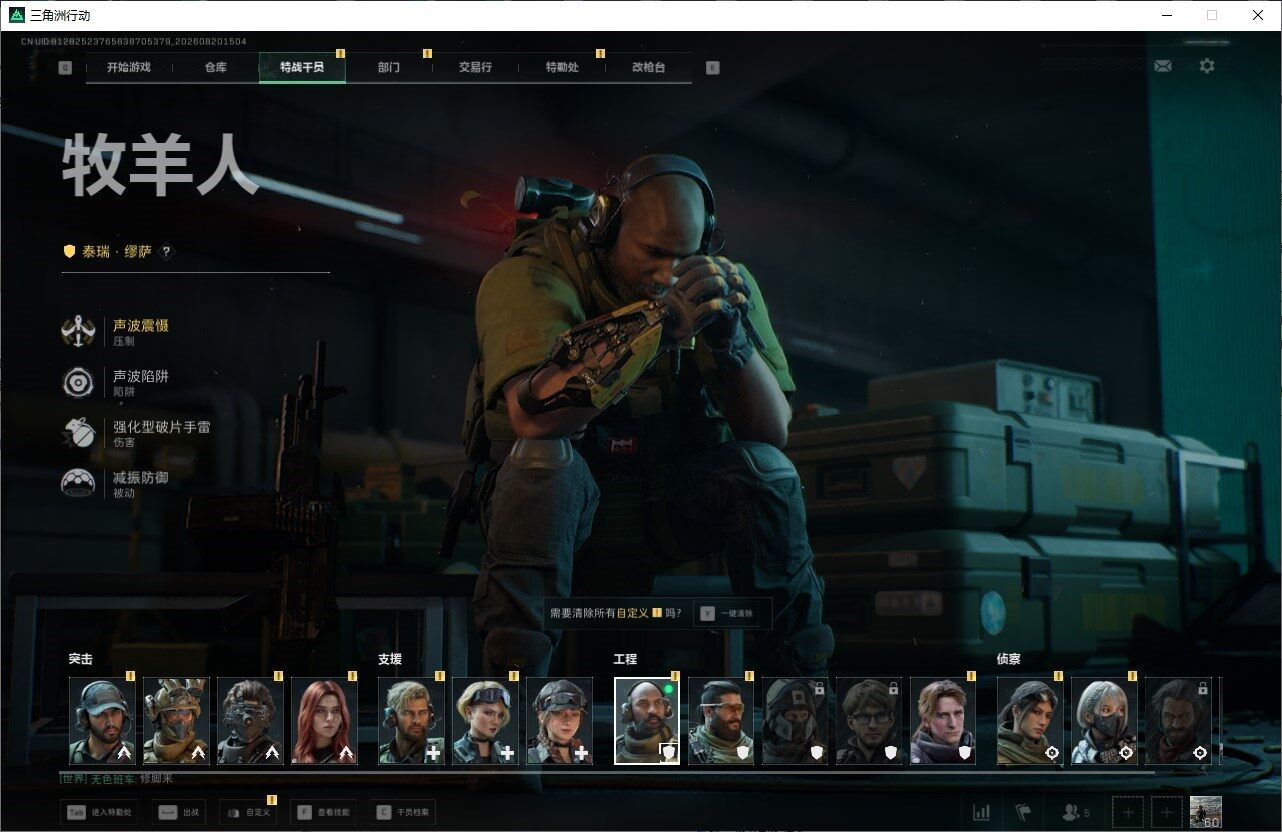The height and width of the screenshot is (832, 1282).
Task: Click the world chat message 无色班车
Action: click(117, 778)
